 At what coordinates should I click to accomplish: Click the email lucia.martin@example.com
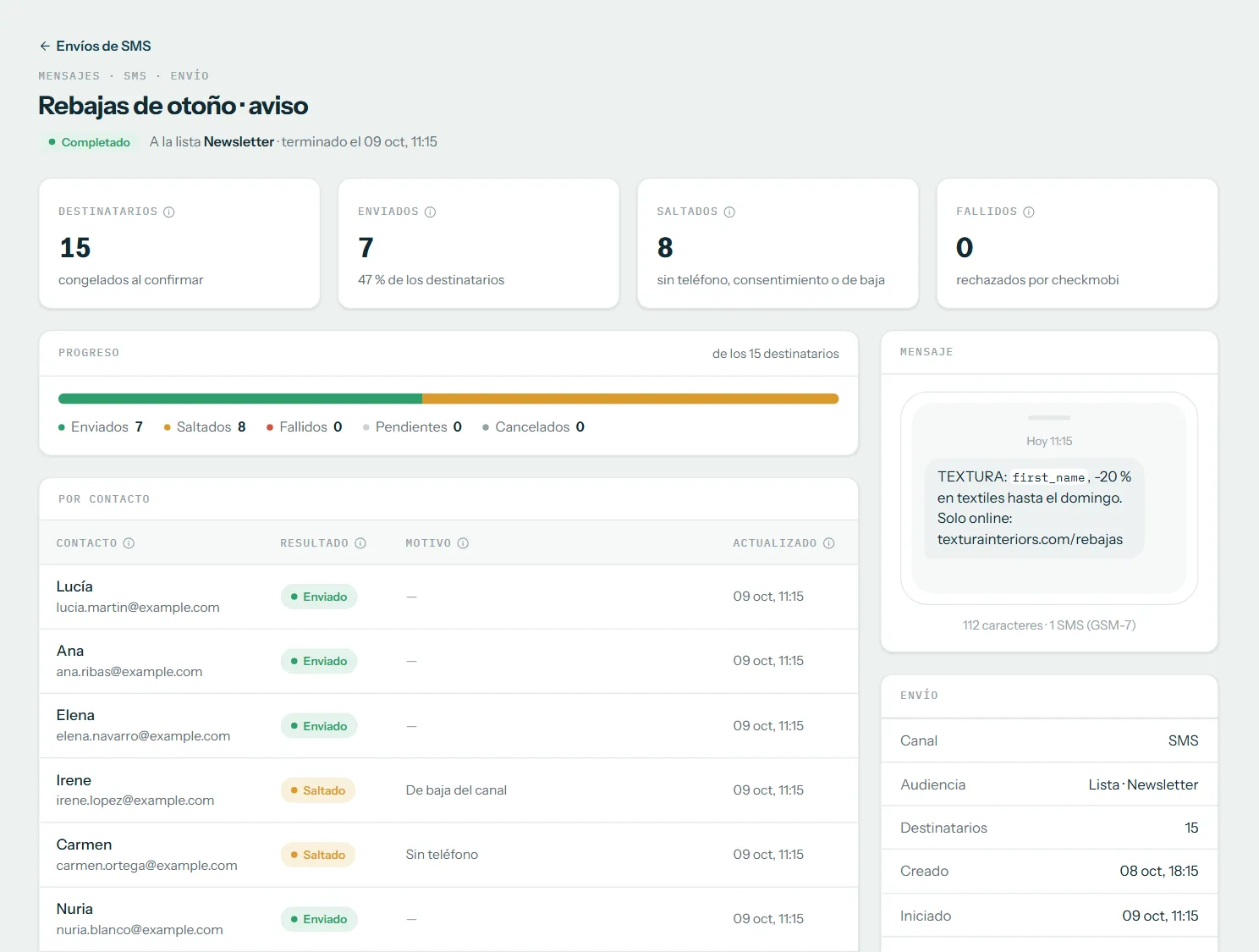click(138, 608)
